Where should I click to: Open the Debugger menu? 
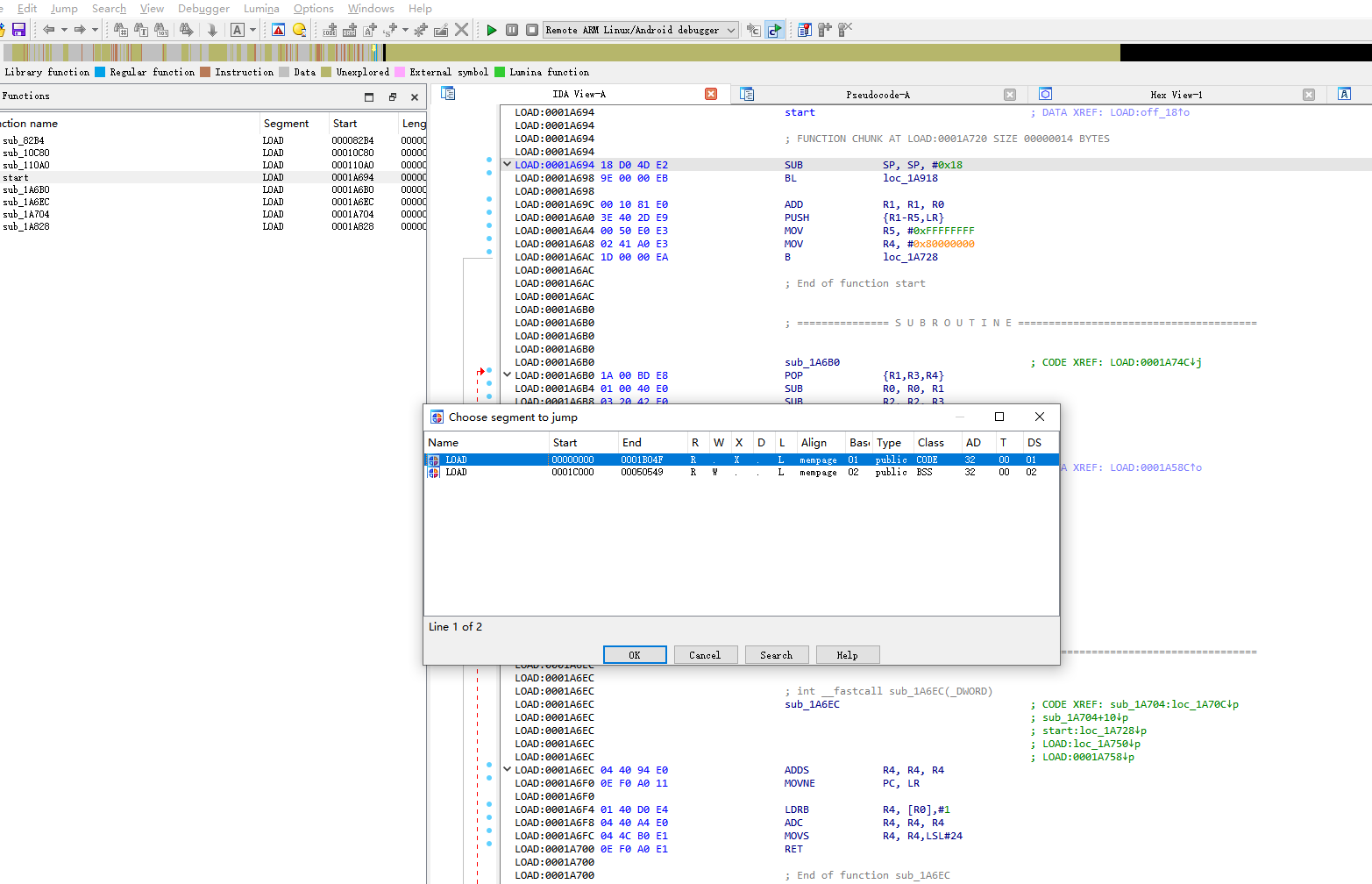tap(203, 9)
